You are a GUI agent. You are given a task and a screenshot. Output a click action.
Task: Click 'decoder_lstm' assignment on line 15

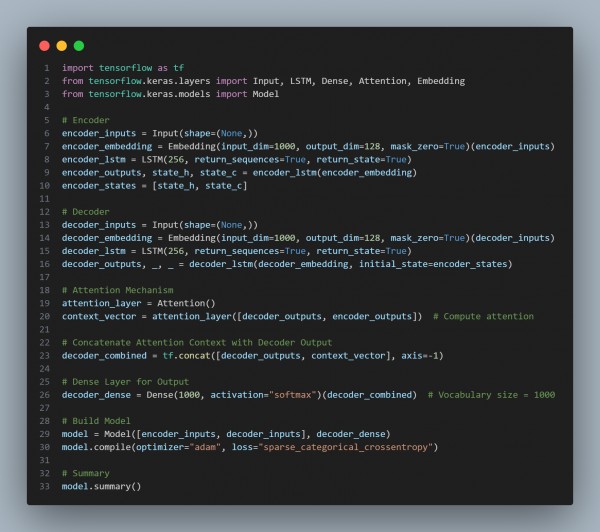[93, 251]
